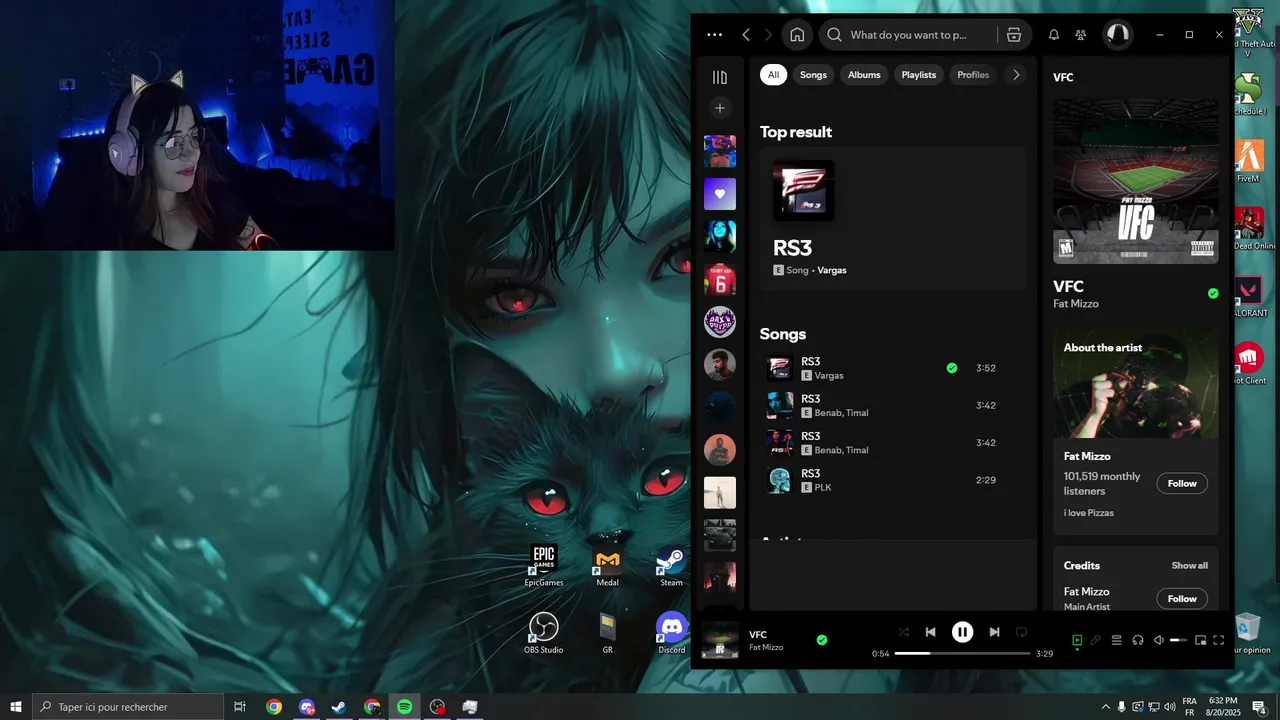Show hidden tray icons chevron
This screenshot has width=1280, height=720.
pos(1105,707)
